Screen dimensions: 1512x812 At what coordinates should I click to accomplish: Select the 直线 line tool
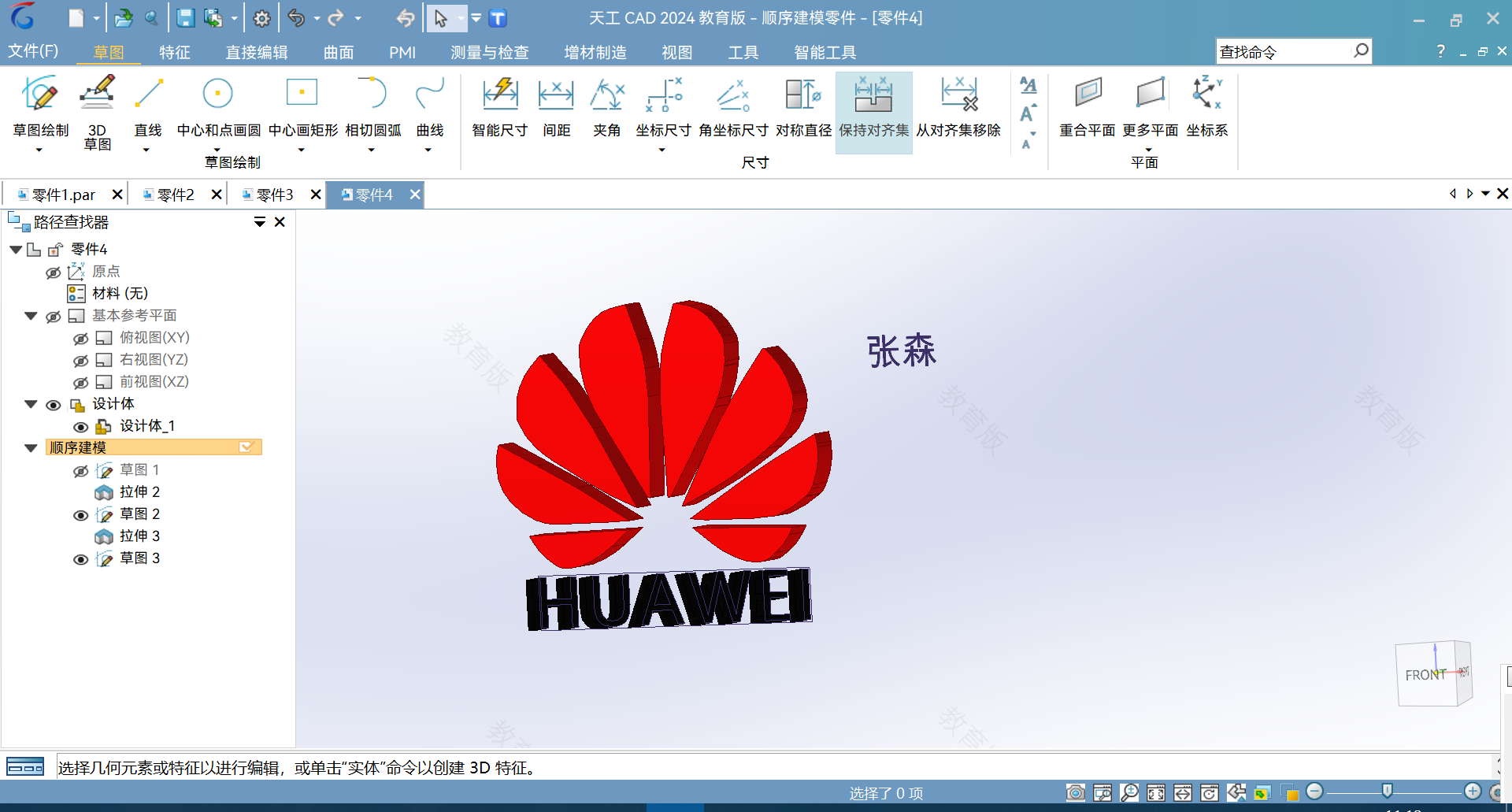(147, 107)
